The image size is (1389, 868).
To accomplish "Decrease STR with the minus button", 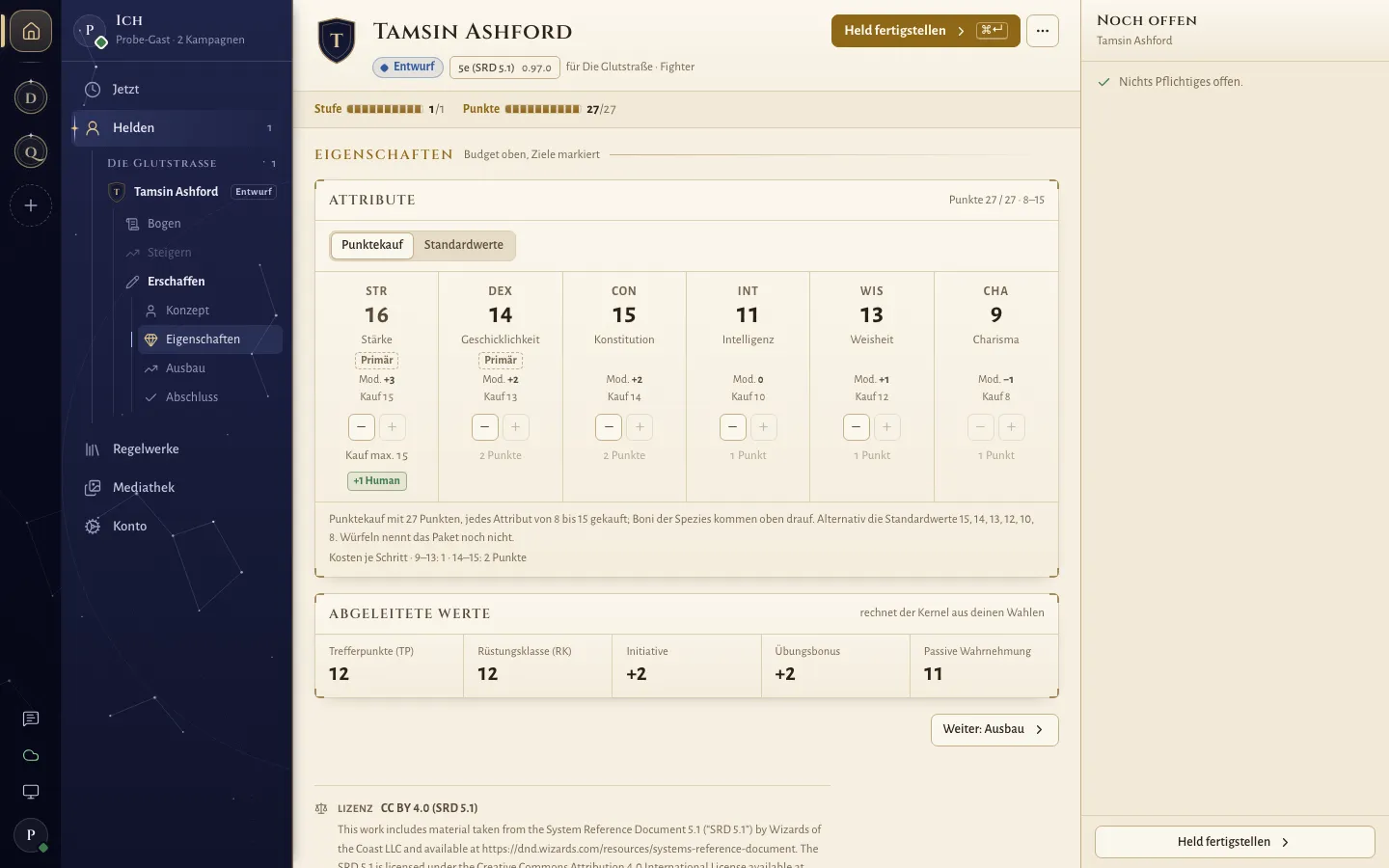I will click(362, 427).
